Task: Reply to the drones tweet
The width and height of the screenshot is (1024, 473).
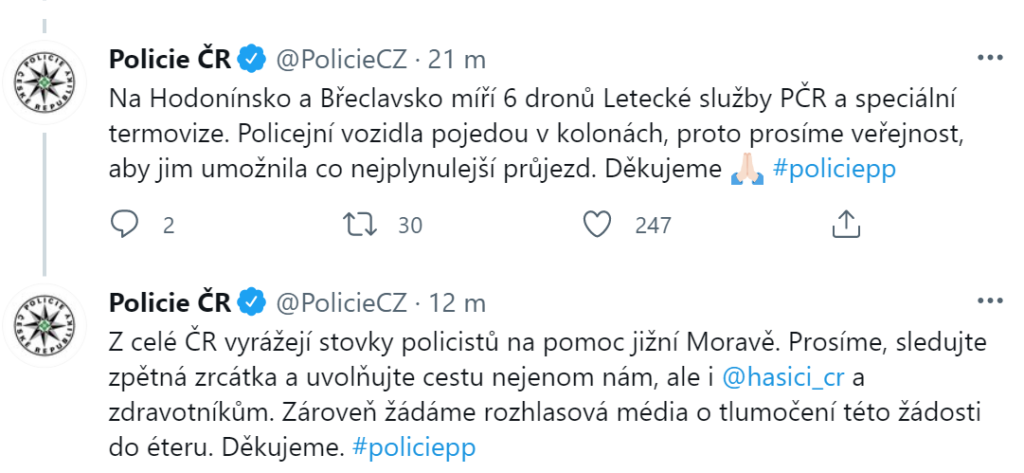Action: pyautogui.click(x=123, y=225)
